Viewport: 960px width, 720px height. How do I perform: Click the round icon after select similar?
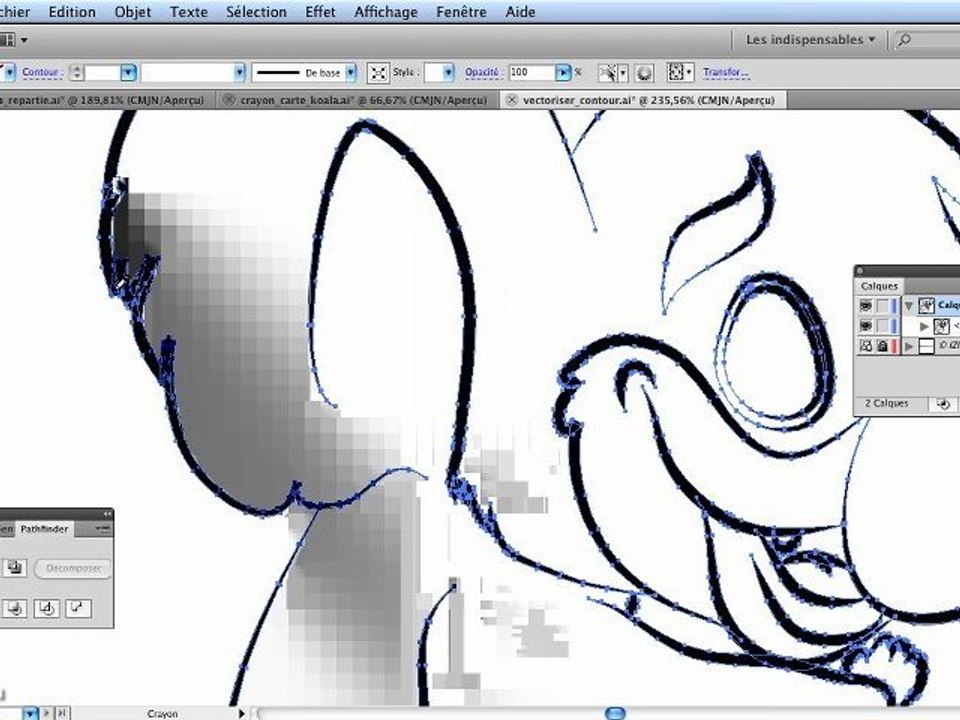643,73
